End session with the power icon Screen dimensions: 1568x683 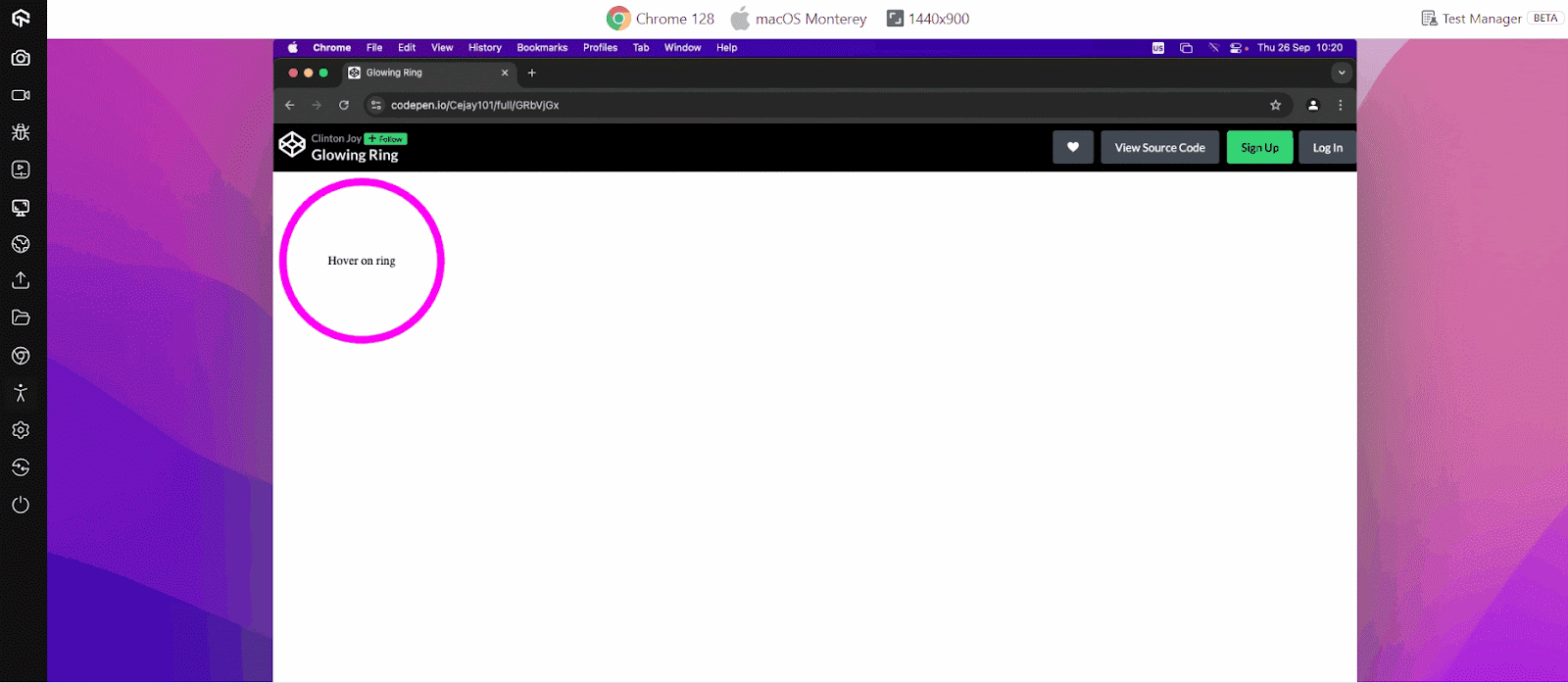tap(21, 505)
